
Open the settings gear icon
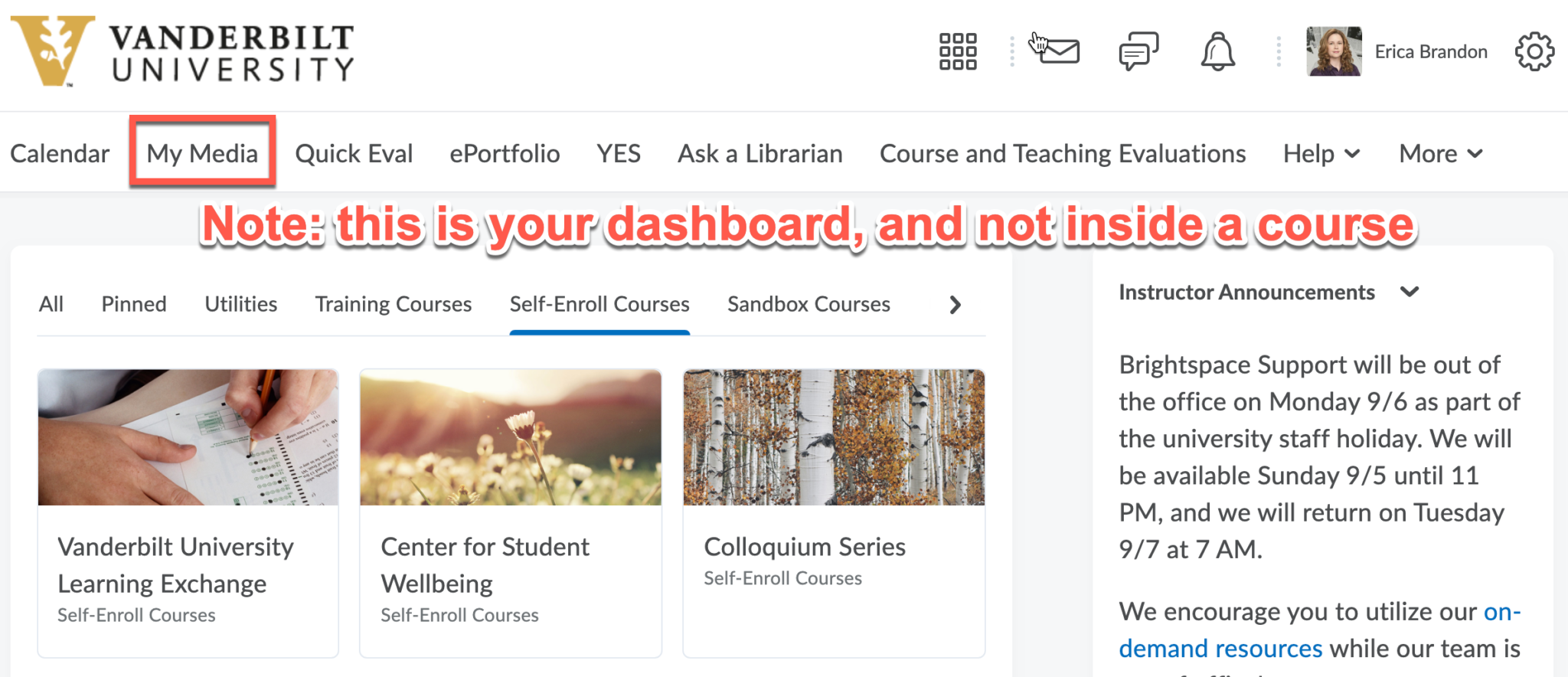point(1534,51)
